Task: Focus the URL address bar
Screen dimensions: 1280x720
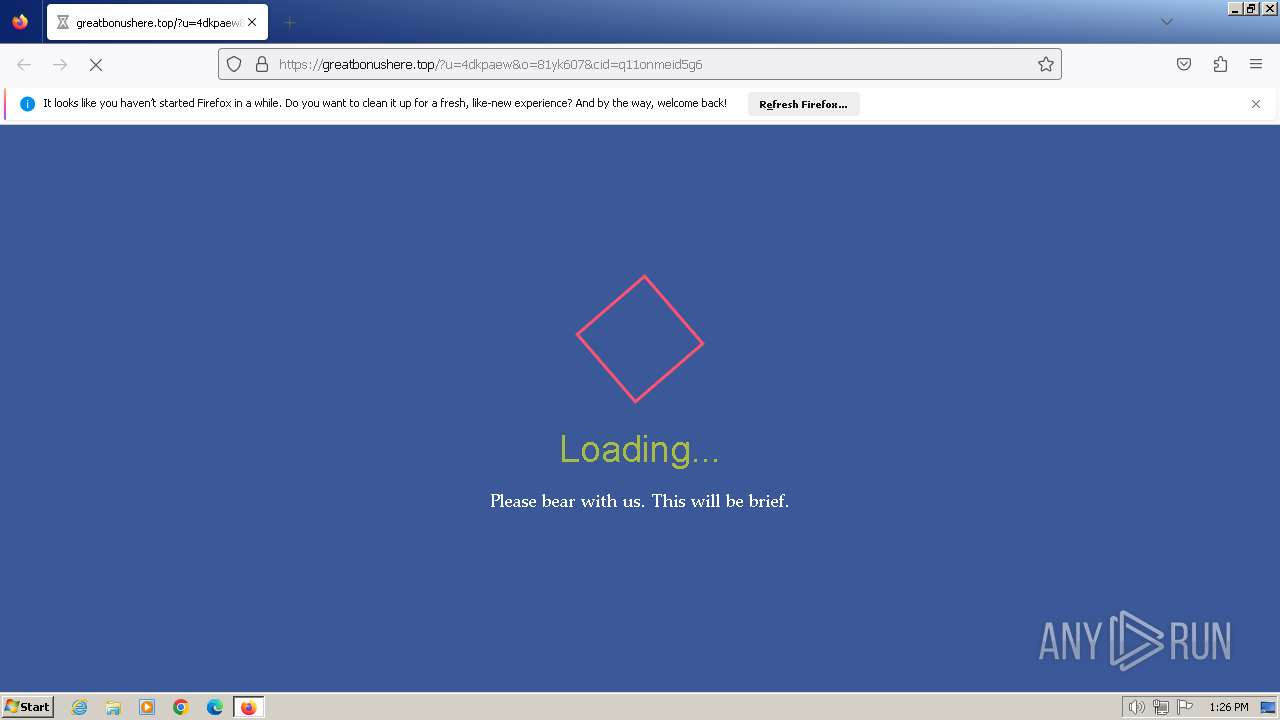Action: (x=640, y=64)
